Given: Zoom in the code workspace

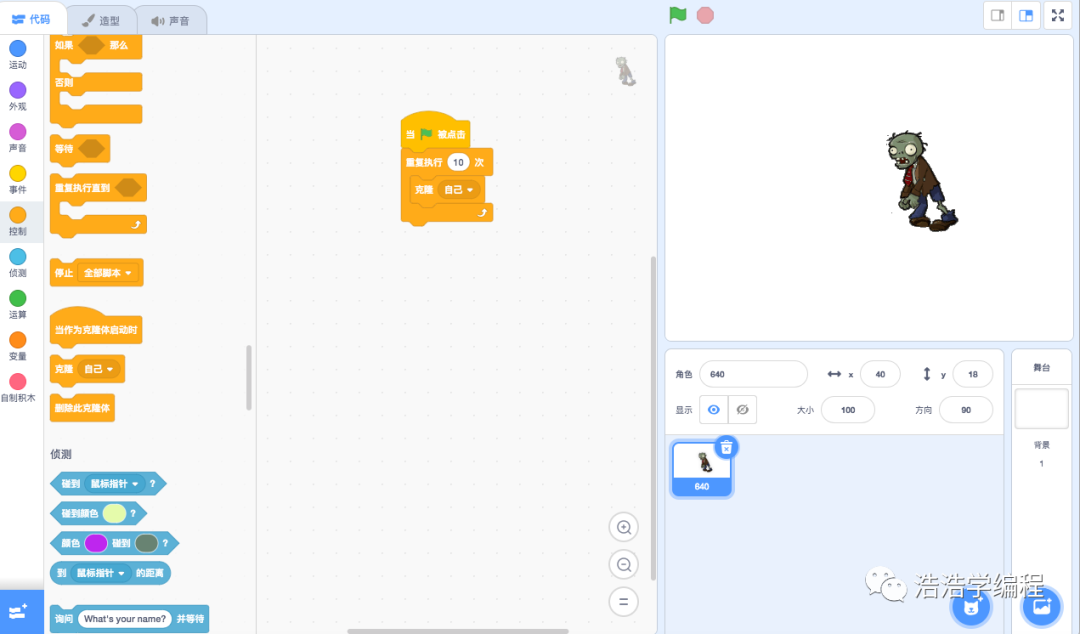Looking at the screenshot, I should pos(623,527).
